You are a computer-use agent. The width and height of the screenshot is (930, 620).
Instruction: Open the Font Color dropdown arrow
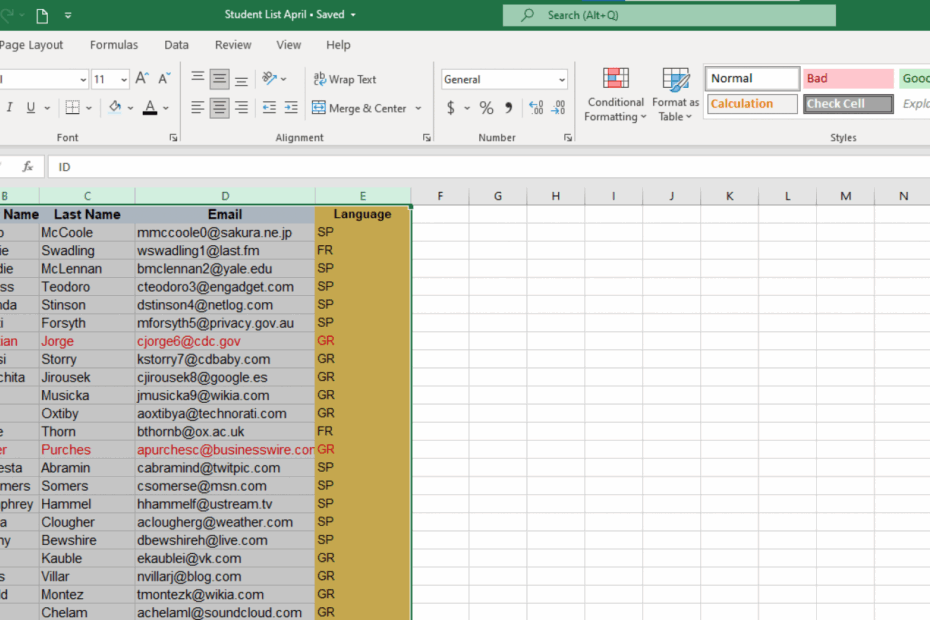[166, 108]
